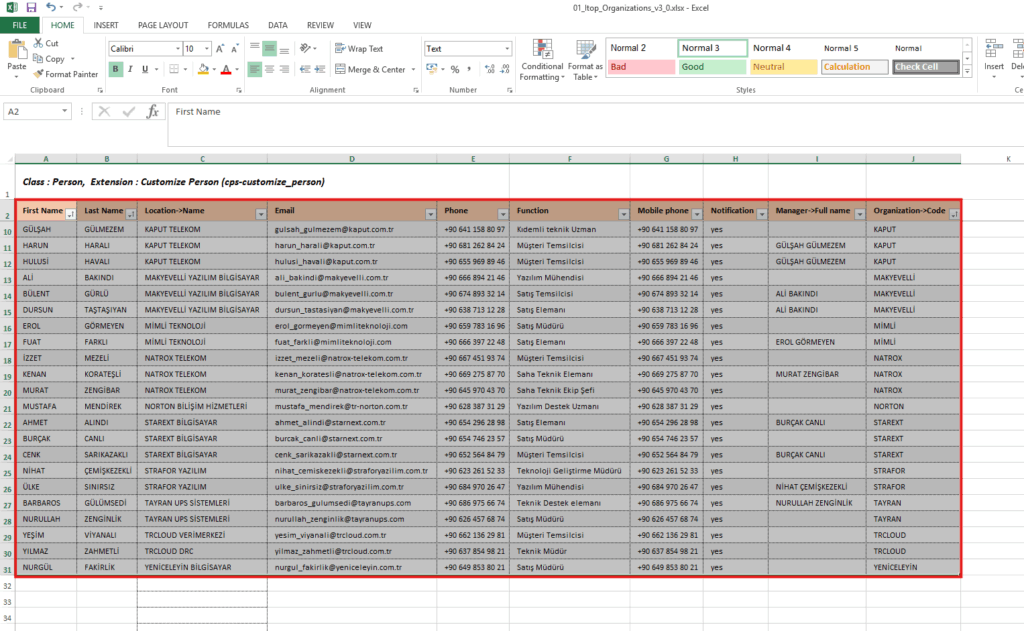Apply cell borders
Viewport: 1024px width, 631px height.
pos(174,69)
